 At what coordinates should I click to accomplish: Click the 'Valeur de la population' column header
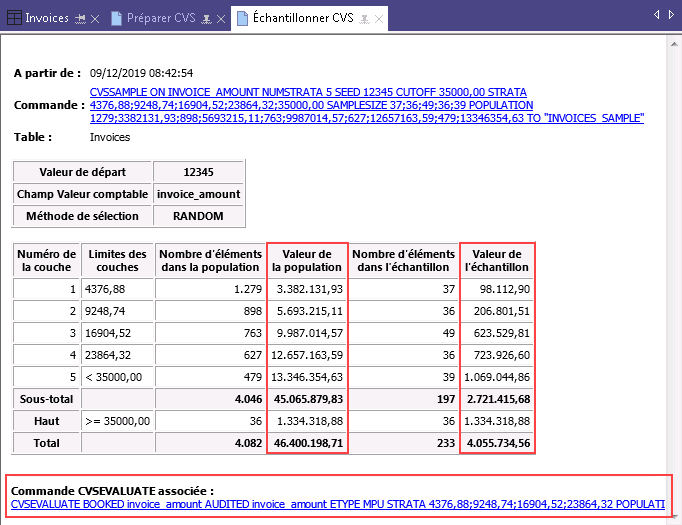307,261
